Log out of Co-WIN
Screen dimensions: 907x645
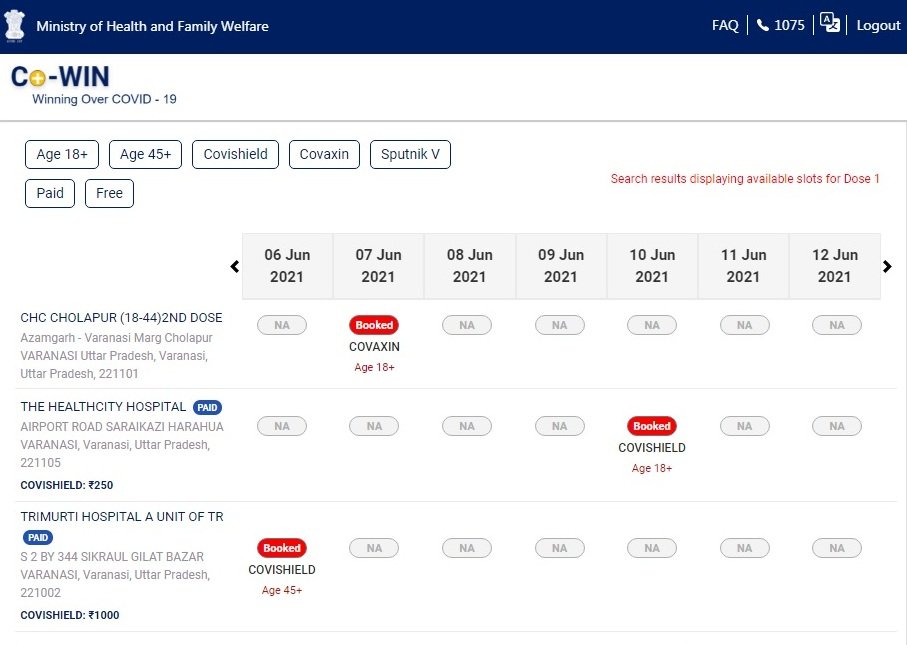tap(878, 25)
